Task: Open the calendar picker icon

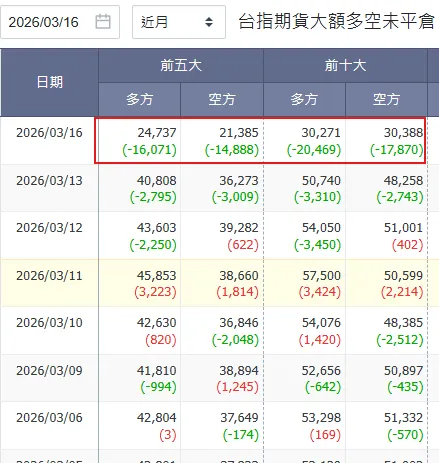Action: pyautogui.click(x=103, y=22)
